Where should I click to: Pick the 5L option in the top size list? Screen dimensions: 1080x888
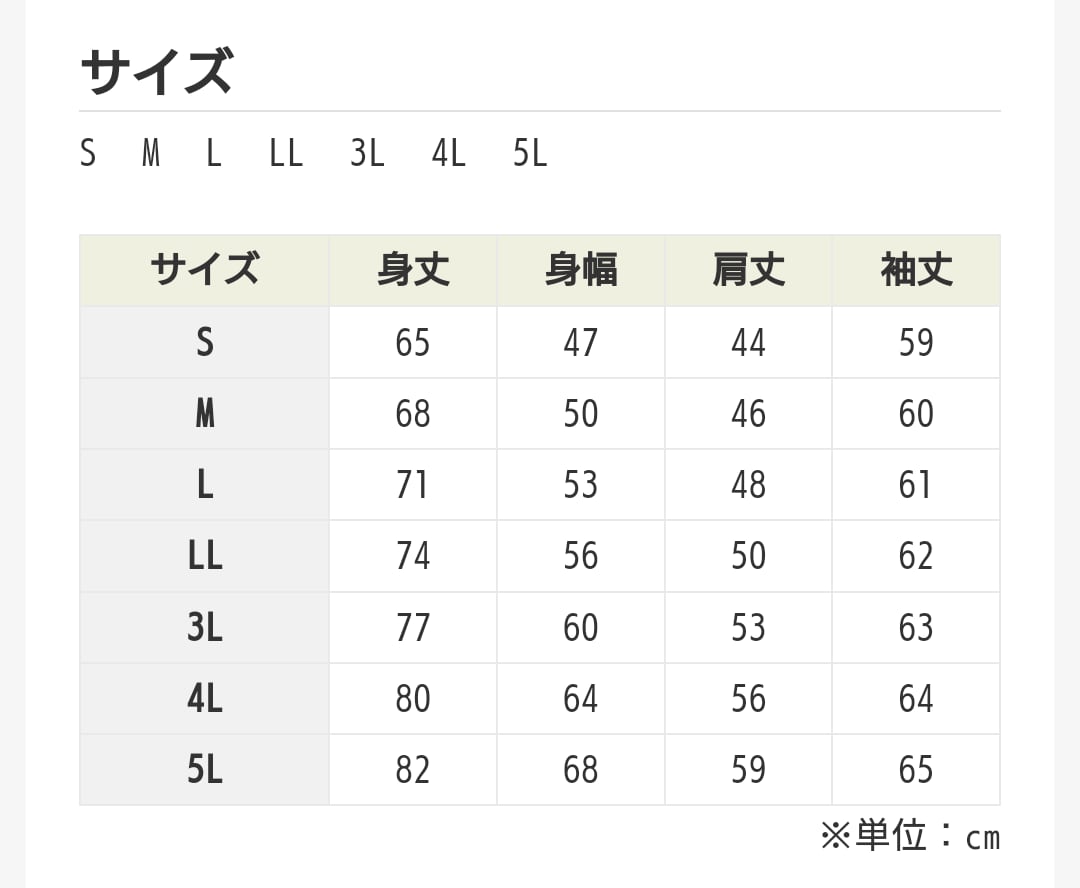click(x=530, y=154)
